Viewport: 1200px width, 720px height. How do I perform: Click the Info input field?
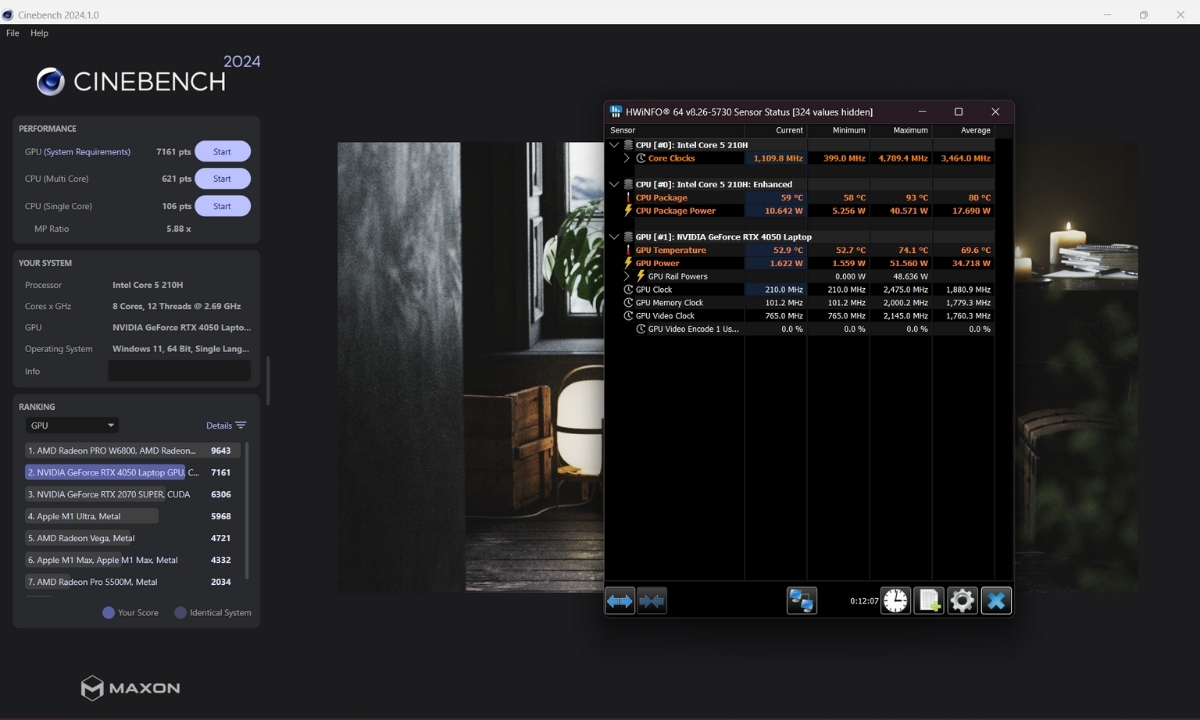(x=179, y=371)
